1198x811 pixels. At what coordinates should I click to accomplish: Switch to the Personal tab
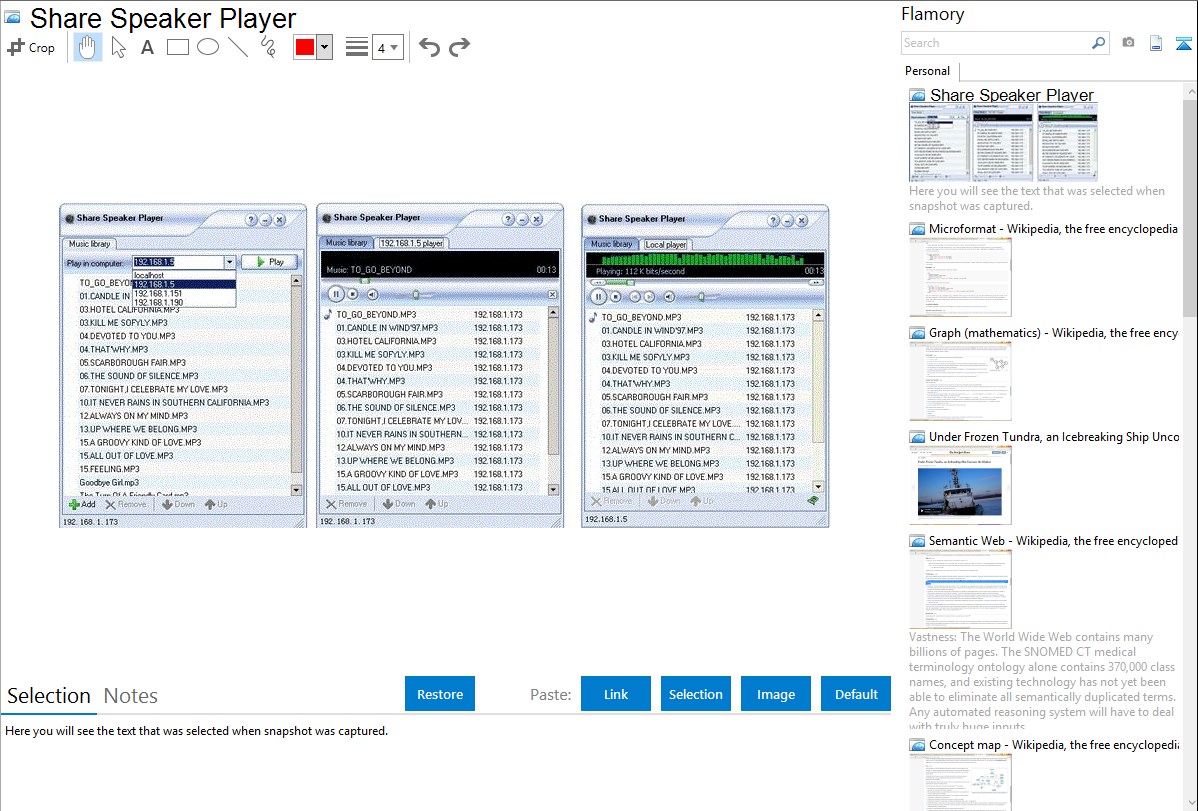[x=928, y=71]
